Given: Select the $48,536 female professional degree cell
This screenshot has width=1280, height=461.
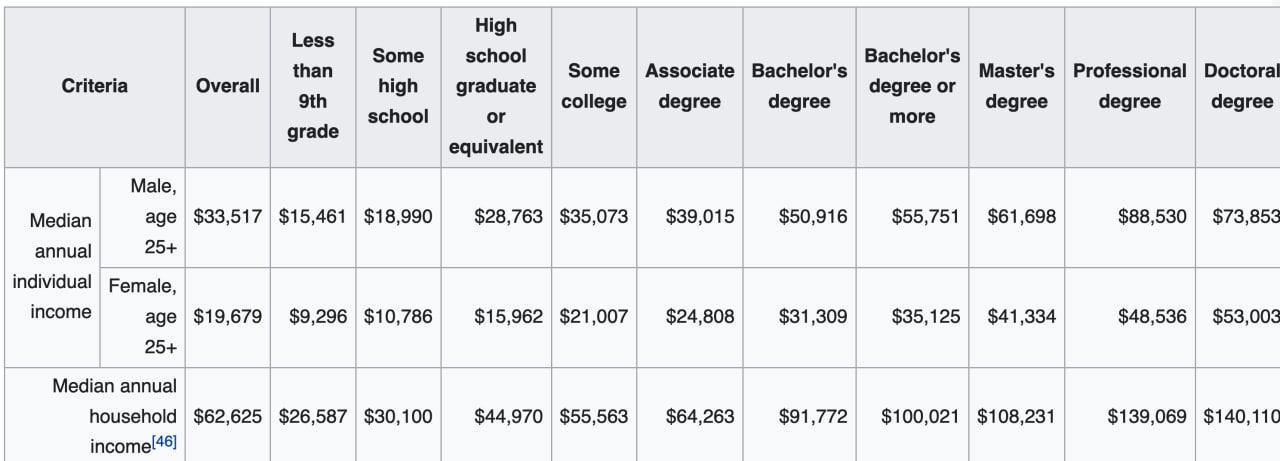Looking at the screenshot, I should point(1152,316).
